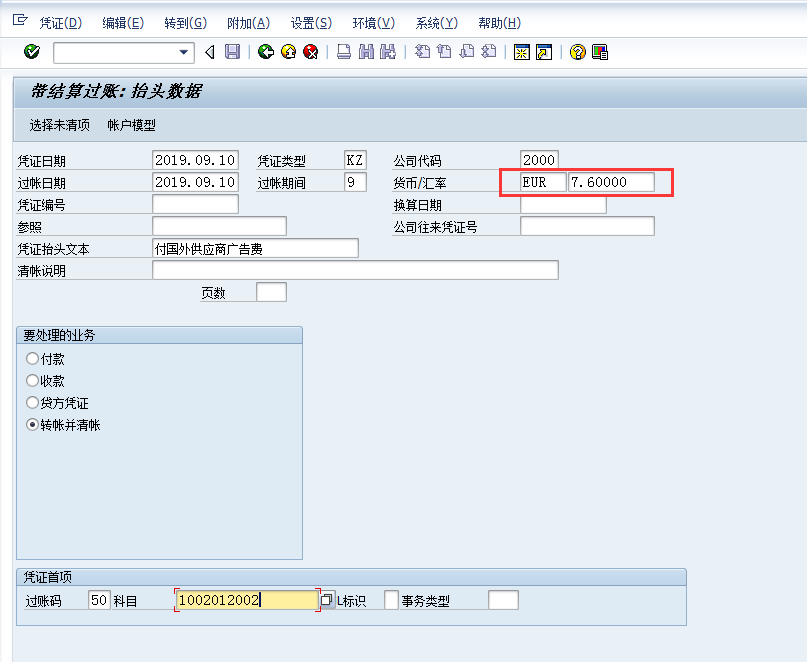Click the green checkmark Enter icon

coord(31,52)
